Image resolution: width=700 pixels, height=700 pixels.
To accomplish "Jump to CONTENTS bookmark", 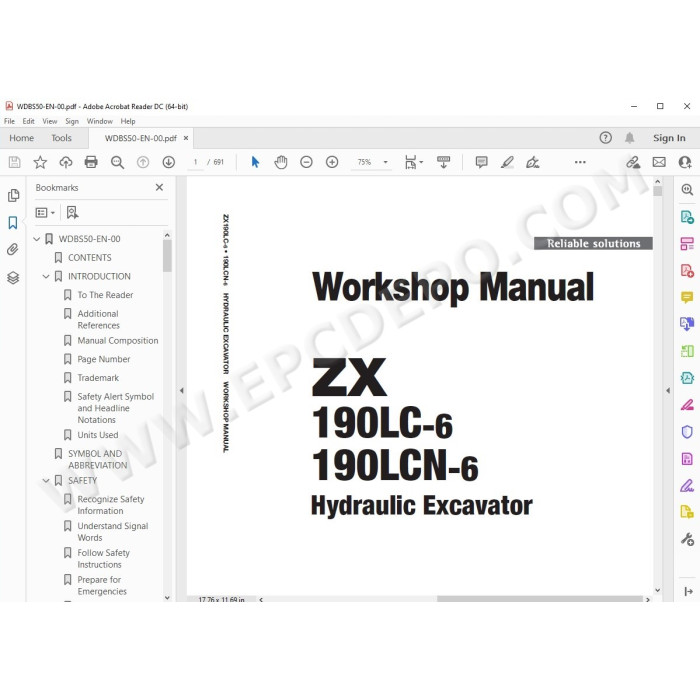I will 90,258.
